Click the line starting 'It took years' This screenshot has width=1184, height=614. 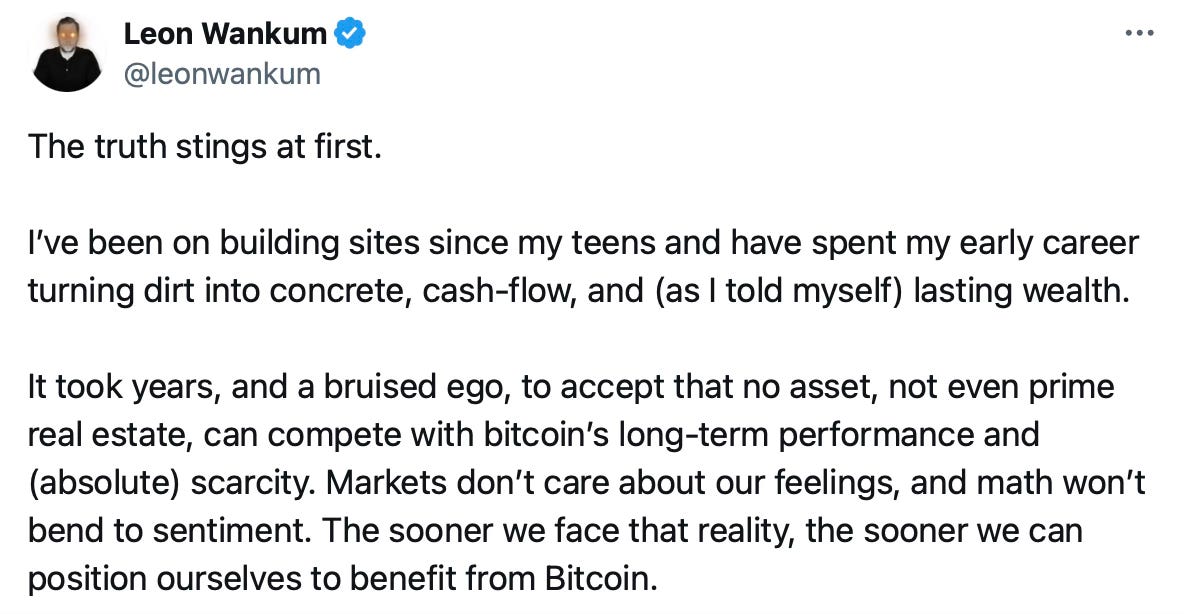click(571, 387)
